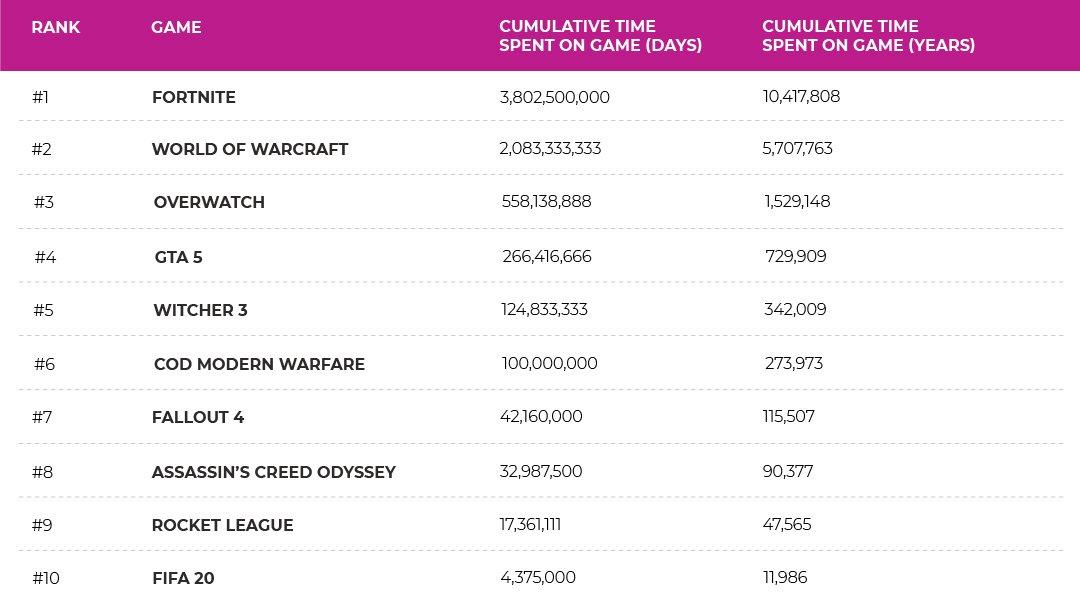Click the GAME column header

(176, 28)
